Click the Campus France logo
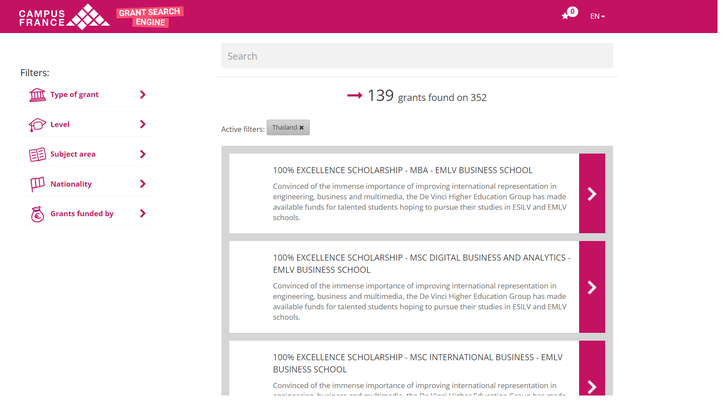724x402 pixels. [64, 17]
